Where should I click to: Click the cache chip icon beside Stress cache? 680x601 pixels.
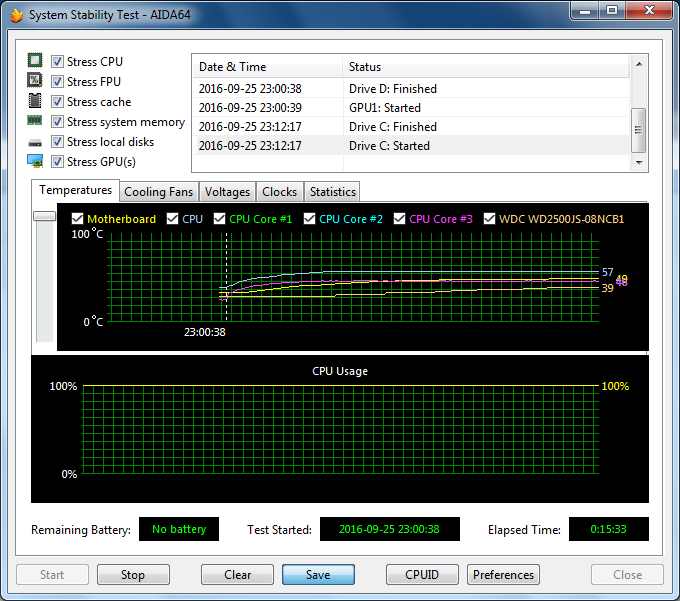[x=35, y=102]
